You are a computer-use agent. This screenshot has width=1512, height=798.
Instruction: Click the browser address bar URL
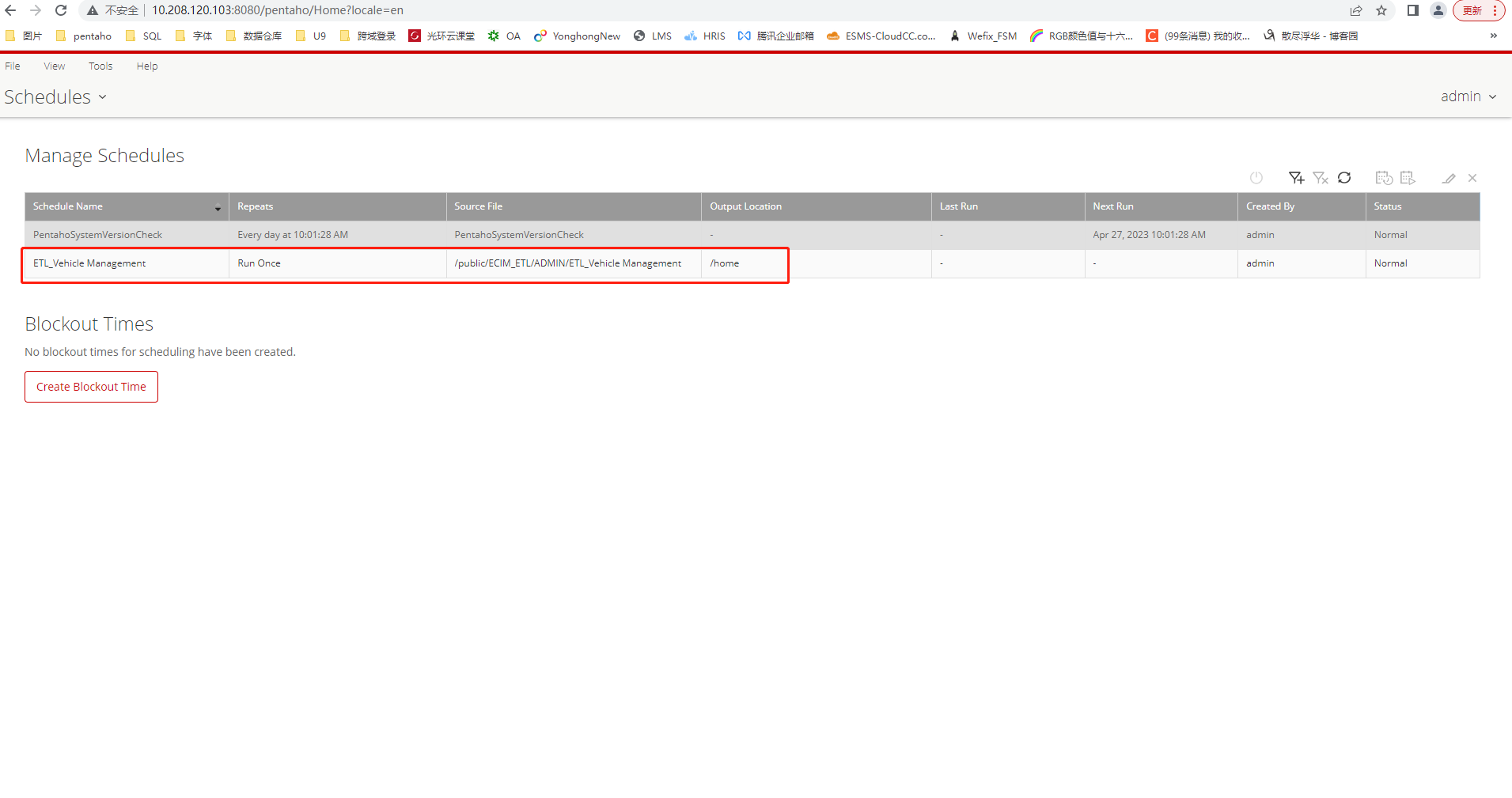277,10
